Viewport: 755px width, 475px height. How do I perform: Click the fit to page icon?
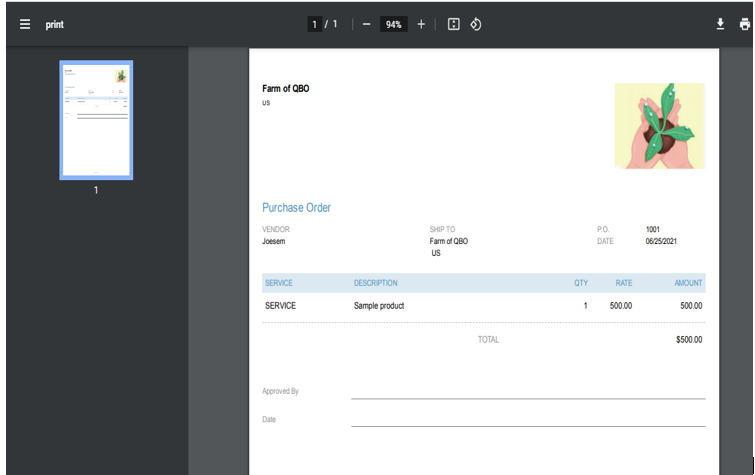click(x=454, y=24)
